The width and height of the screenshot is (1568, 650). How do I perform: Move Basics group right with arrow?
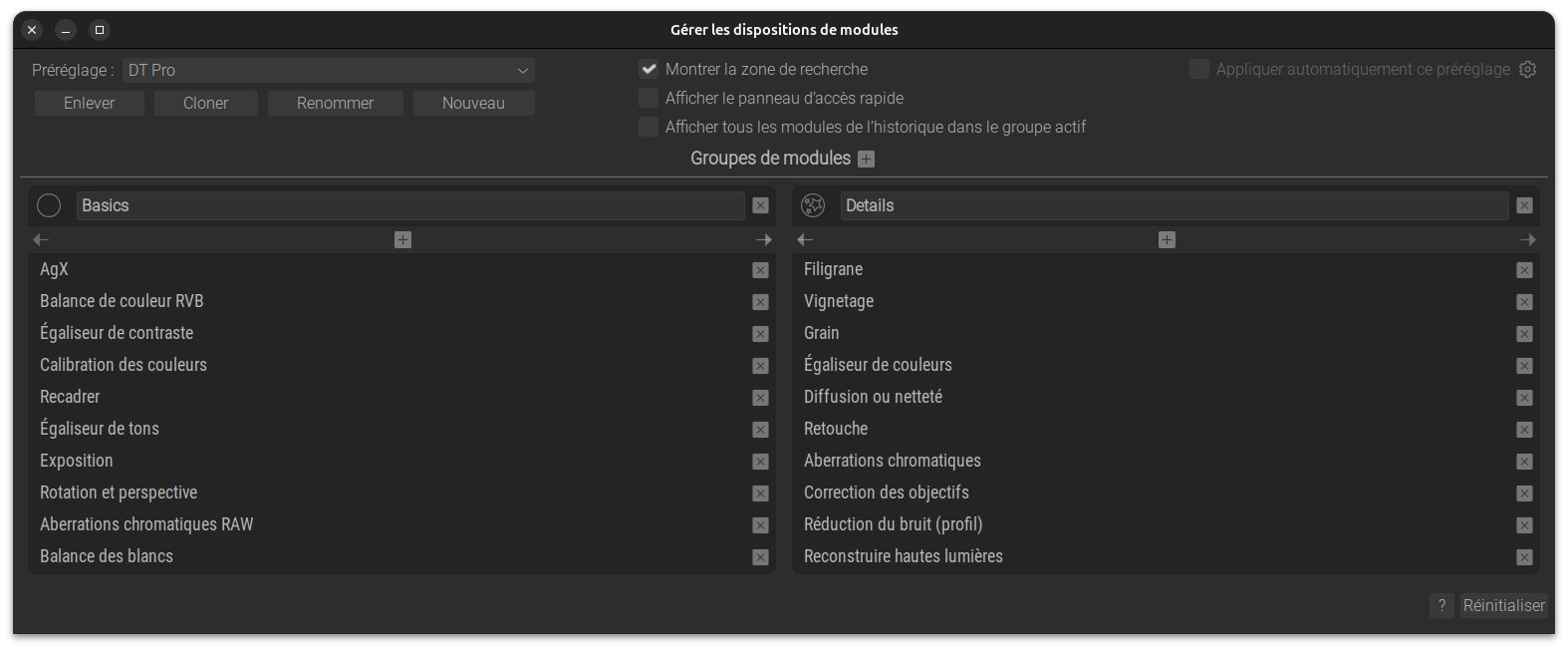tap(764, 240)
